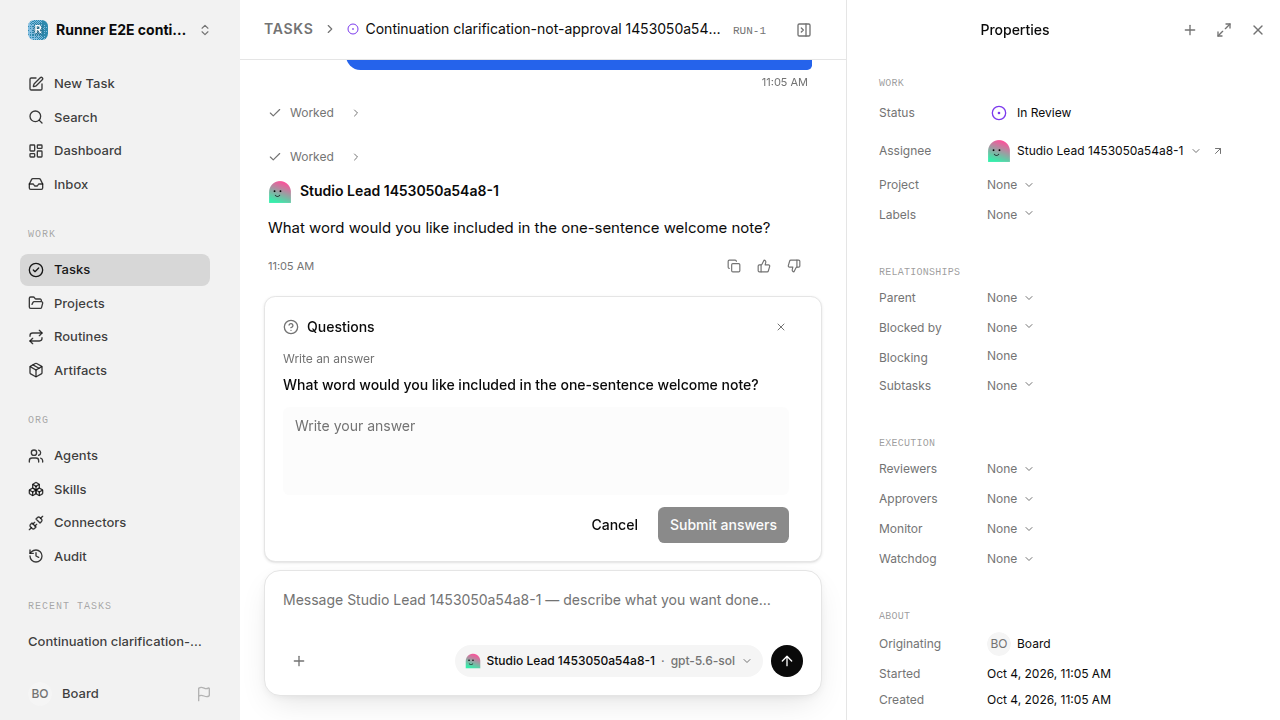Open the Labels dropdown
The width and height of the screenshot is (1280, 720).
pyautogui.click(x=1010, y=215)
